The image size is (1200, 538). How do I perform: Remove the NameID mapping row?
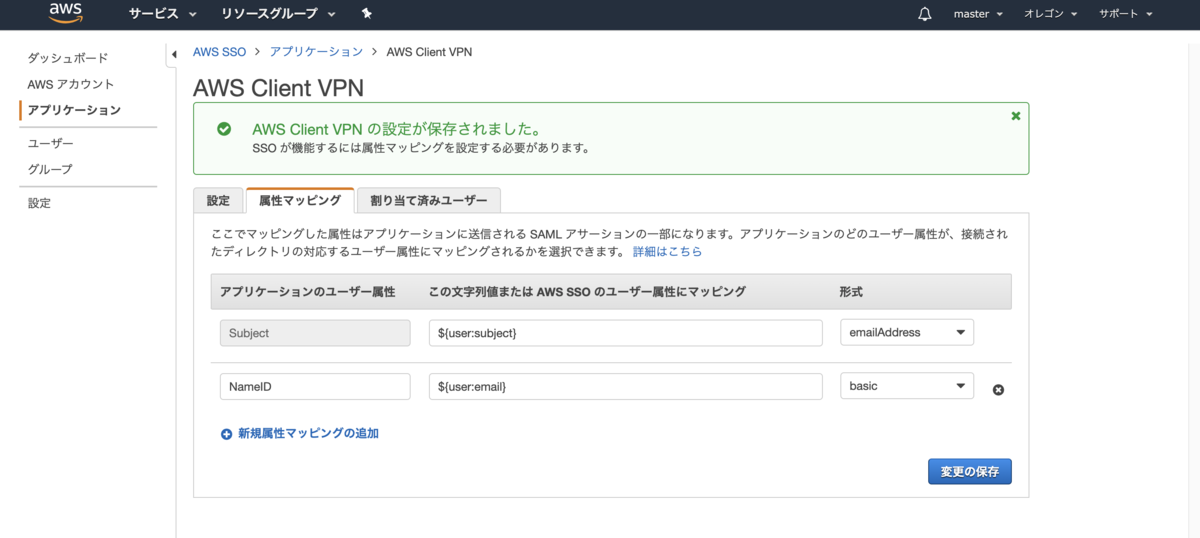[x=998, y=389]
